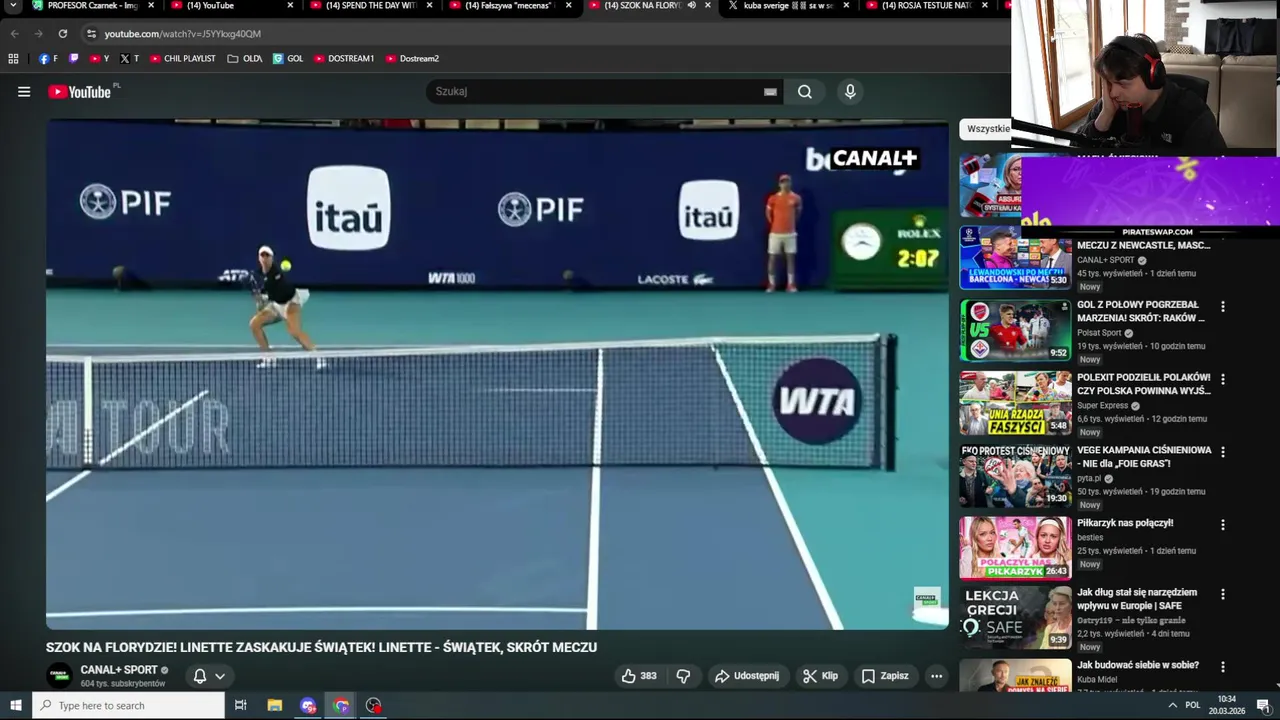Go back in browser history
This screenshot has height=720, width=1280.
click(14, 33)
